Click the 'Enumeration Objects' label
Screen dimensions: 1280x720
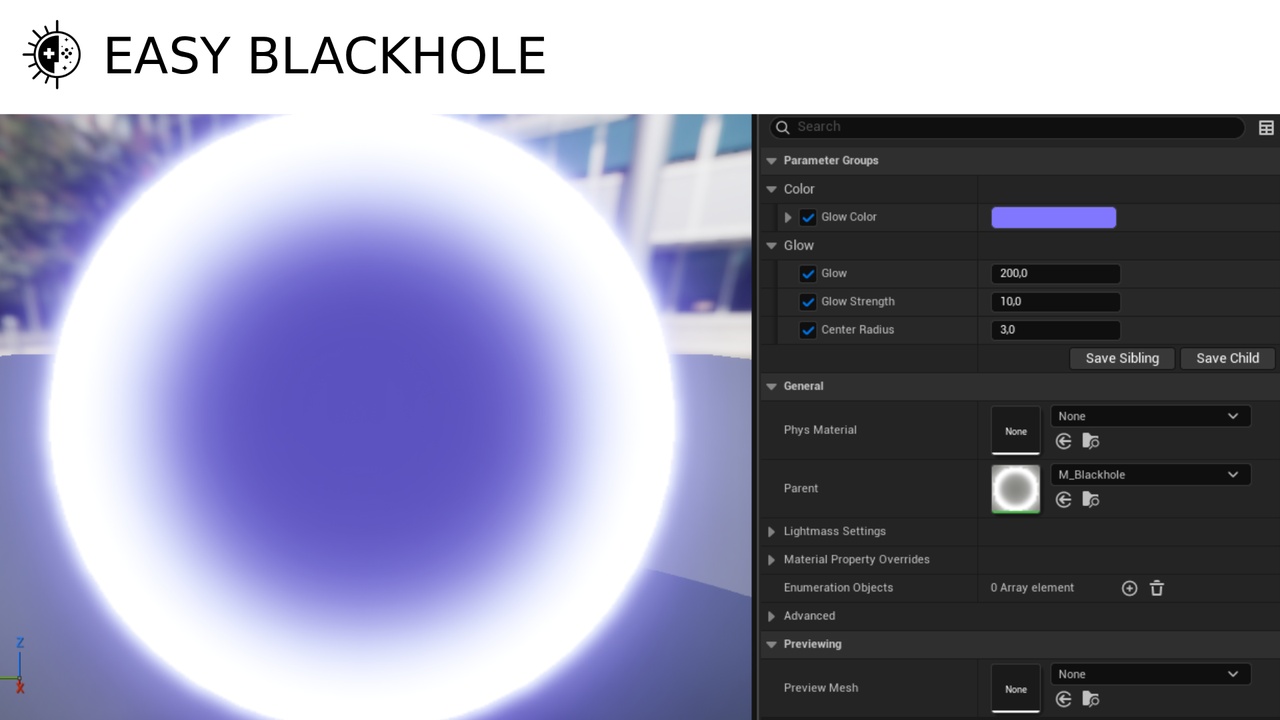click(838, 588)
